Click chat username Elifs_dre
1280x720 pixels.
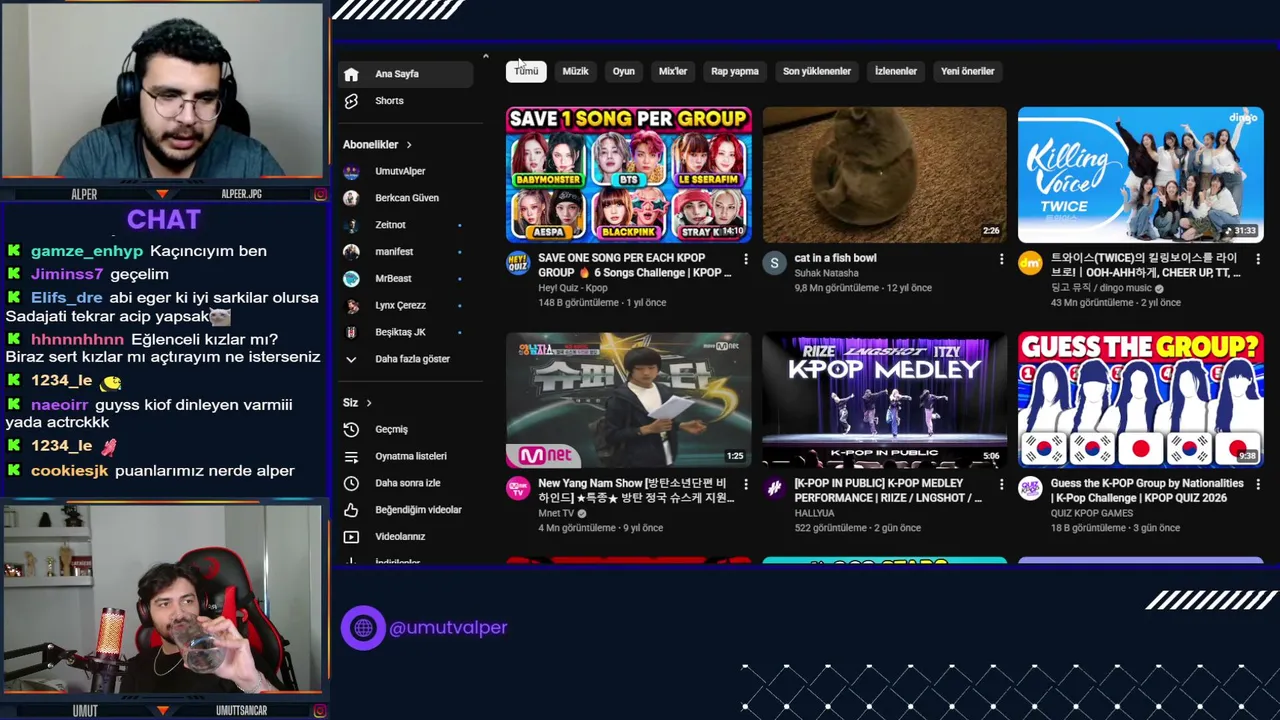(x=67, y=298)
